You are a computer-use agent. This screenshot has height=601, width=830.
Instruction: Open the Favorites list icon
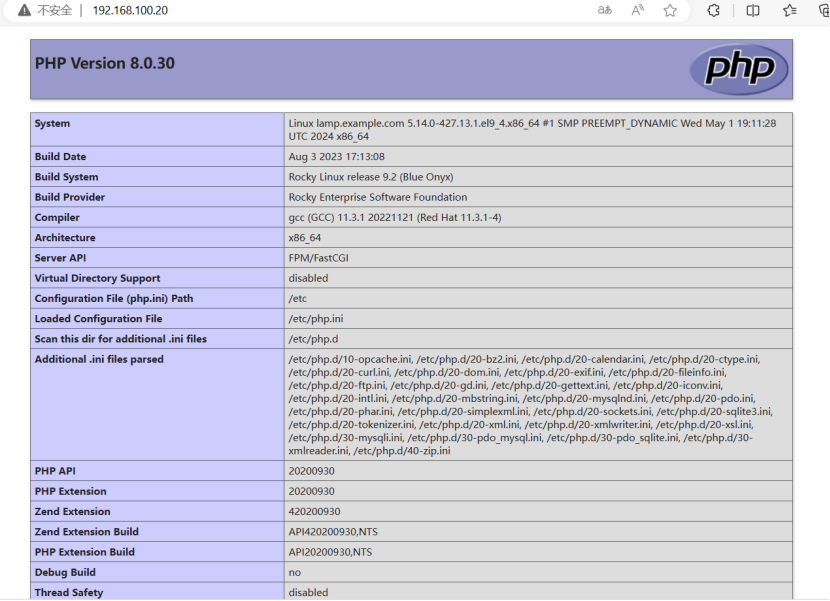pyautogui.click(x=790, y=10)
